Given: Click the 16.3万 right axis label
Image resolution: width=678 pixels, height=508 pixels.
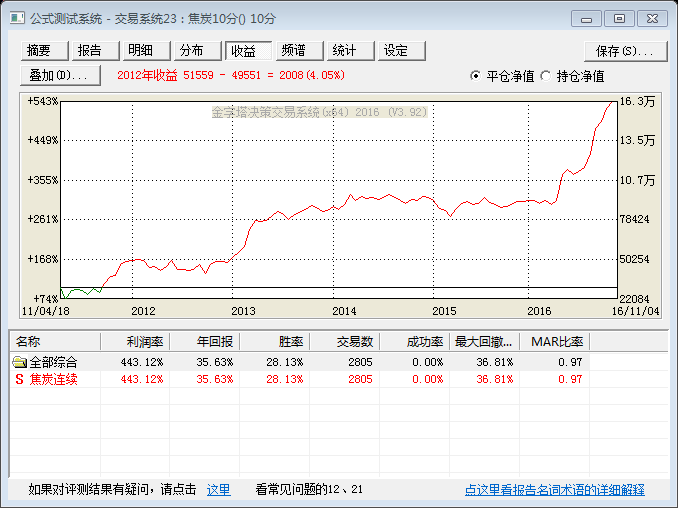Looking at the screenshot, I should [x=637, y=102].
